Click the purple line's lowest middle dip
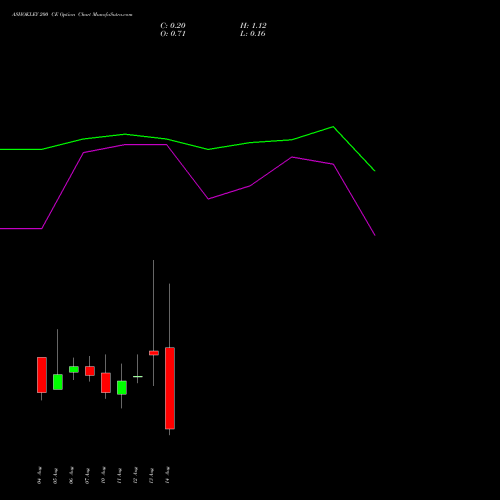 [208, 199]
